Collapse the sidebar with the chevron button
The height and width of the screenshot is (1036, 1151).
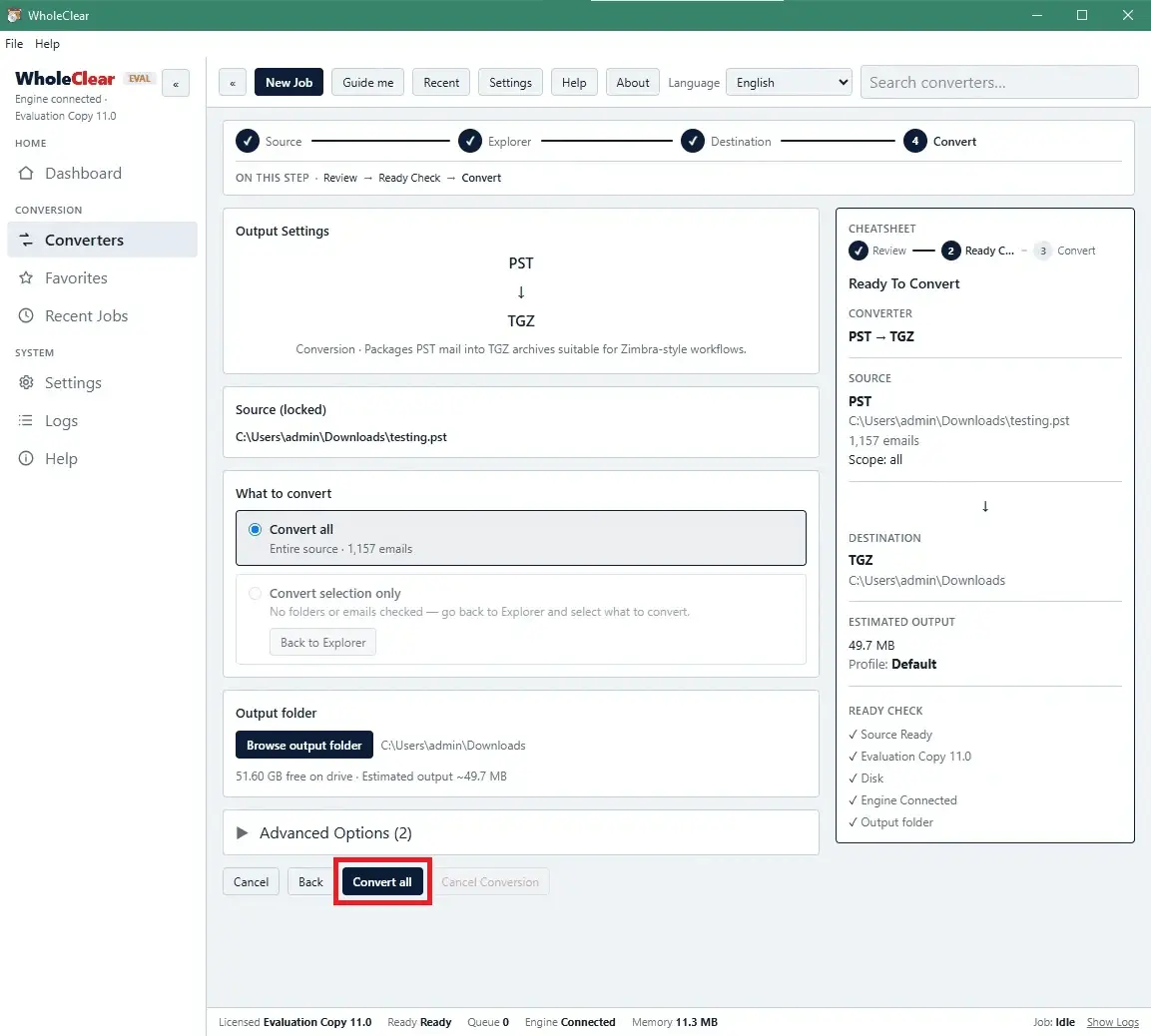pyautogui.click(x=176, y=83)
